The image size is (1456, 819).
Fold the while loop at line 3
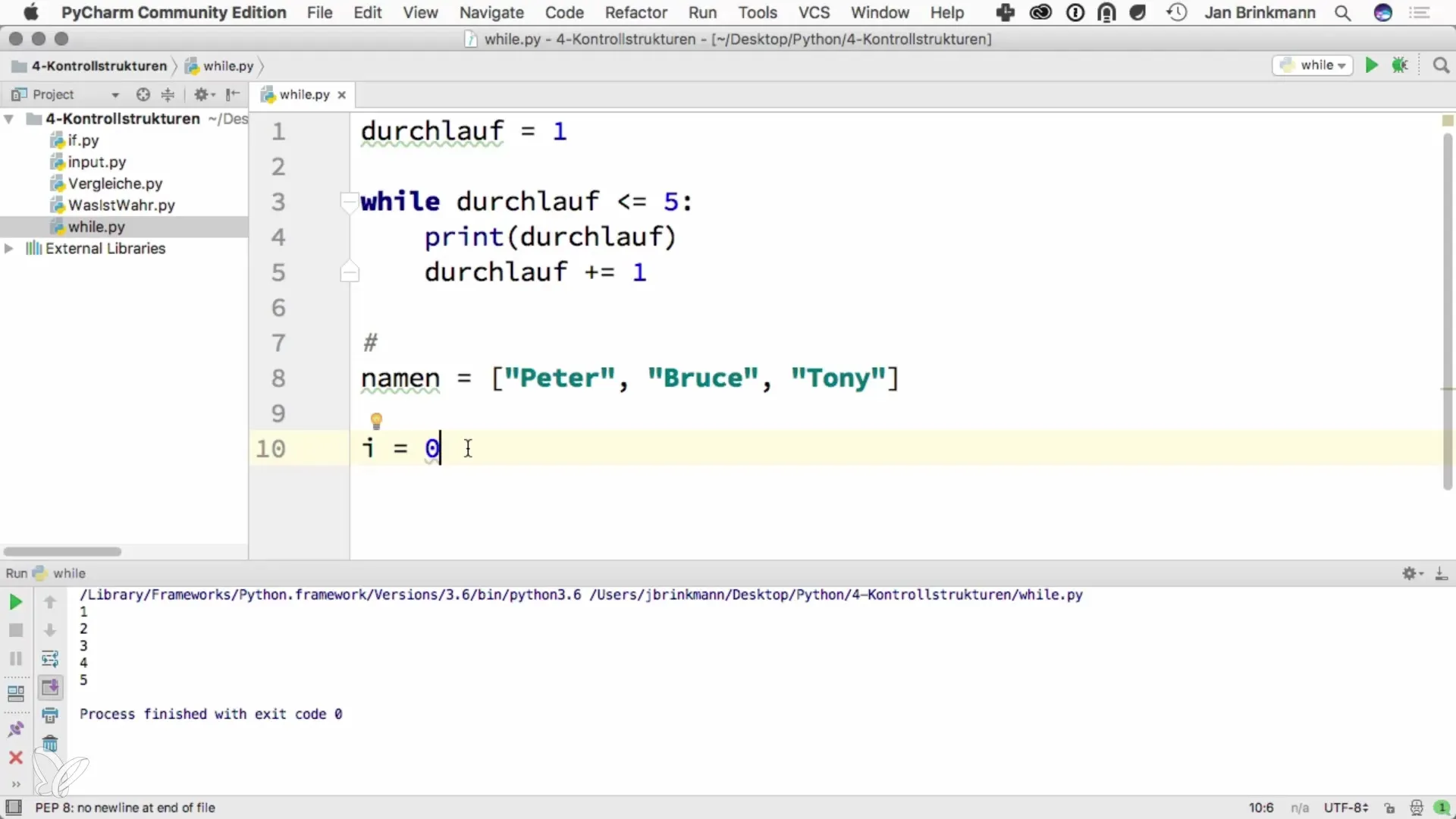(x=349, y=202)
